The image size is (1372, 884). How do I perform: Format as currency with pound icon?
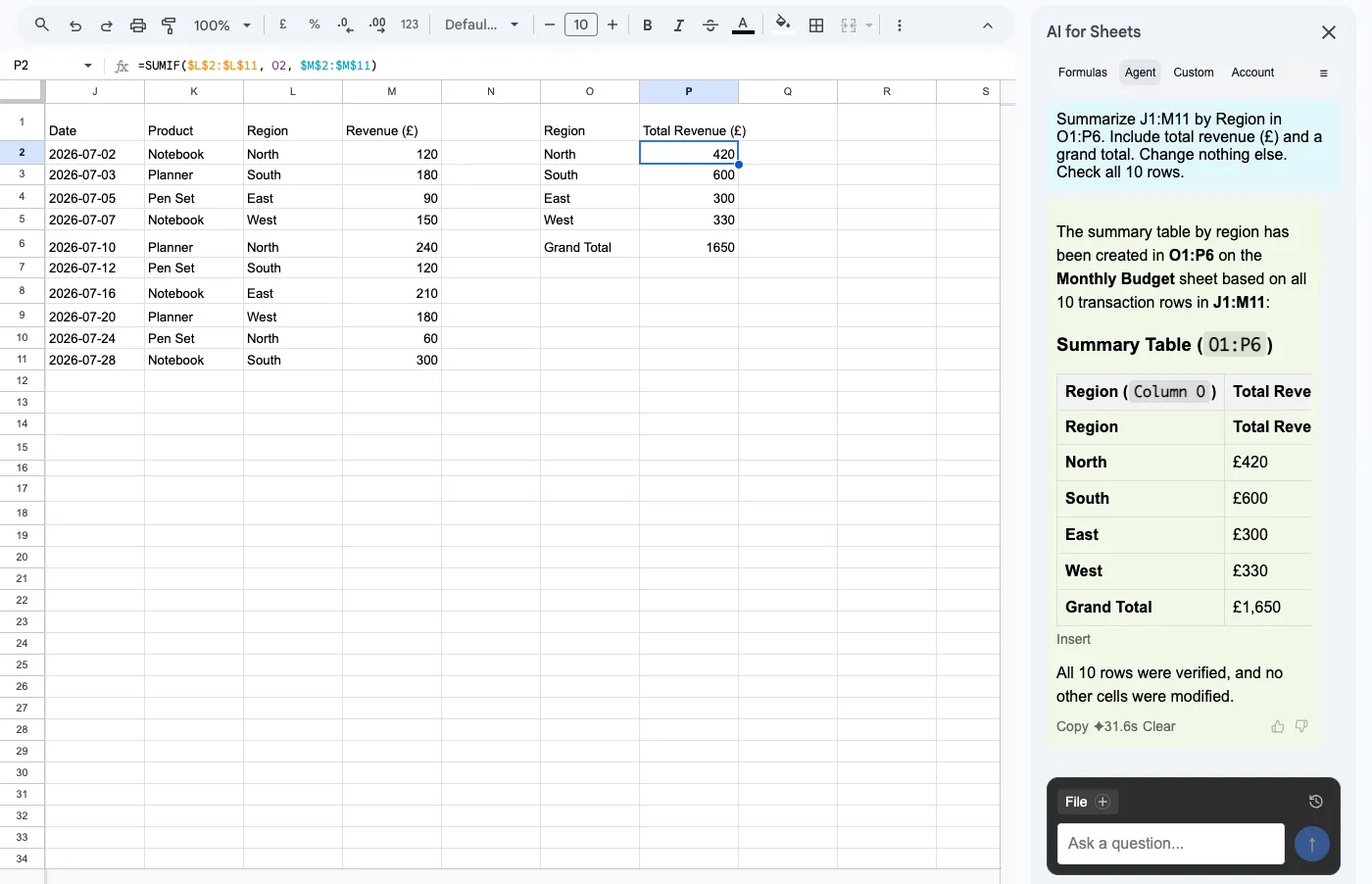(x=283, y=25)
